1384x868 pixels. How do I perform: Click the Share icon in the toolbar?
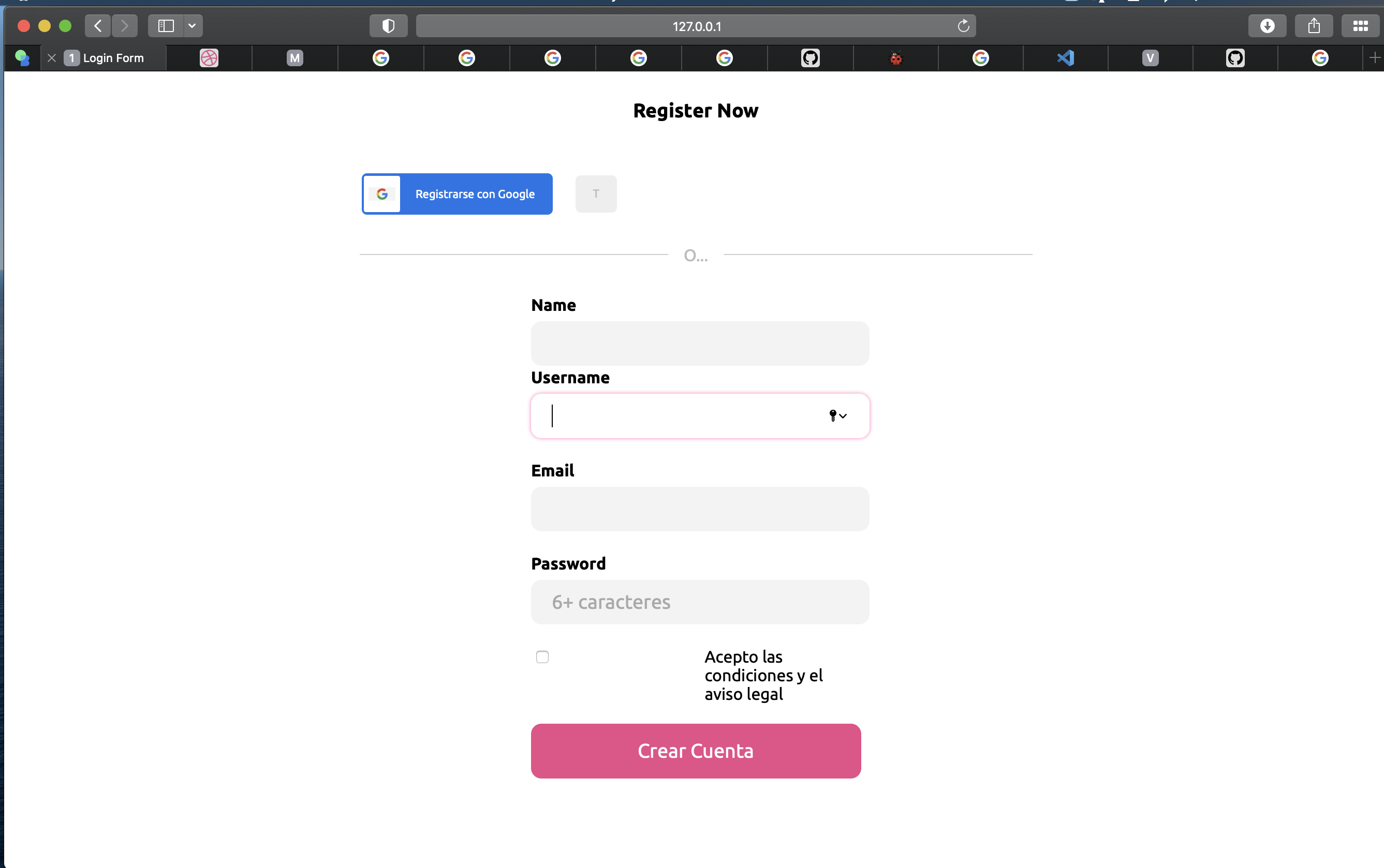(x=1314, y=25)
